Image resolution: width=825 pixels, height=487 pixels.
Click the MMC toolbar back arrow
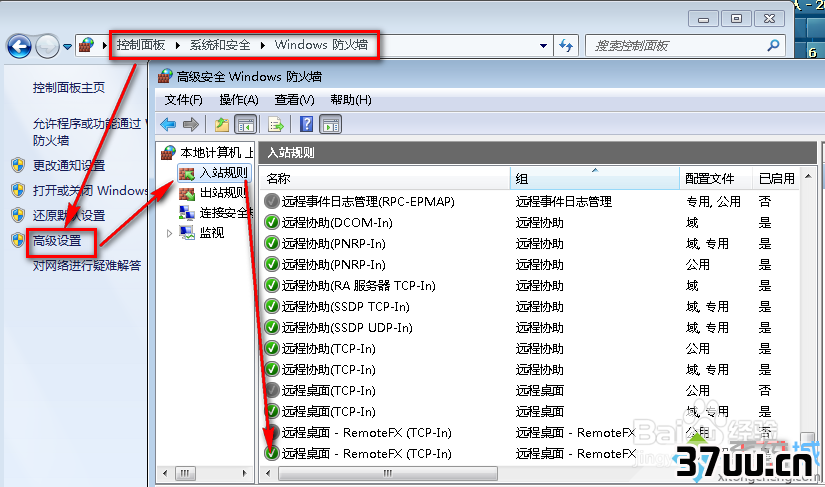(168, 125)
